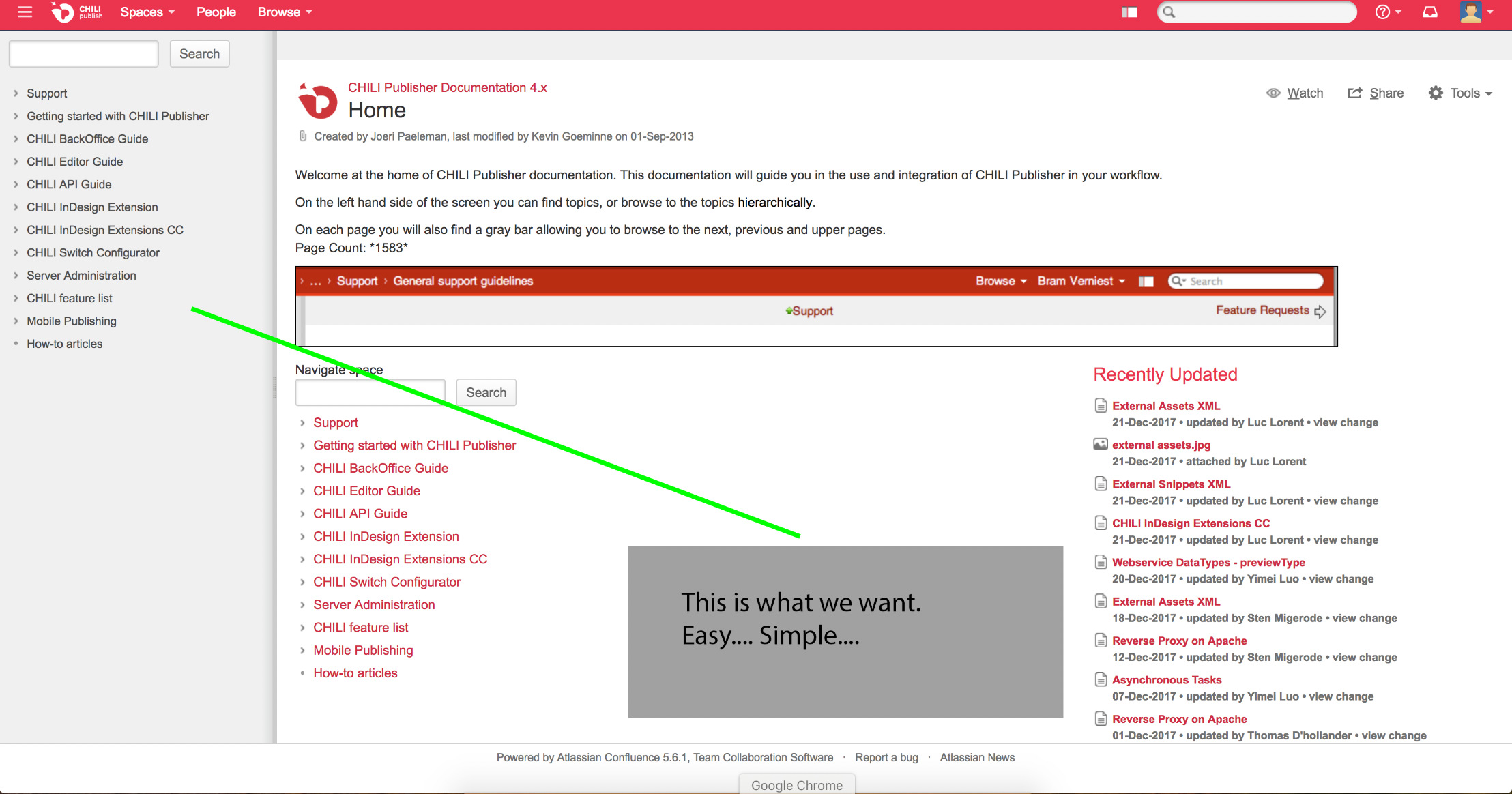Click page icon beside Asynchronous Tasks
Viewport: 1512px width, 794px height.
pyautogui.click(x=1101, y=679)
